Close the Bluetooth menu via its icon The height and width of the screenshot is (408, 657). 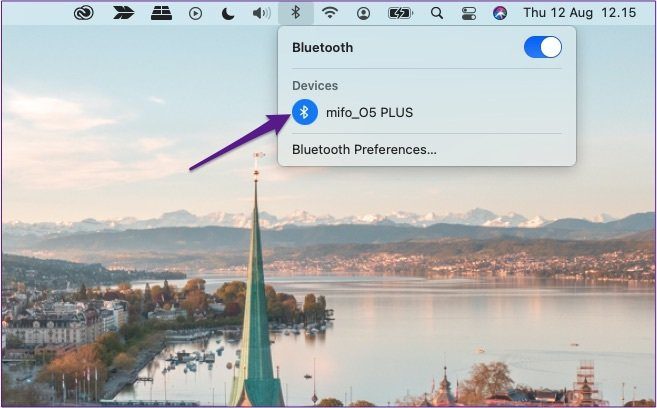pos(296,13)
